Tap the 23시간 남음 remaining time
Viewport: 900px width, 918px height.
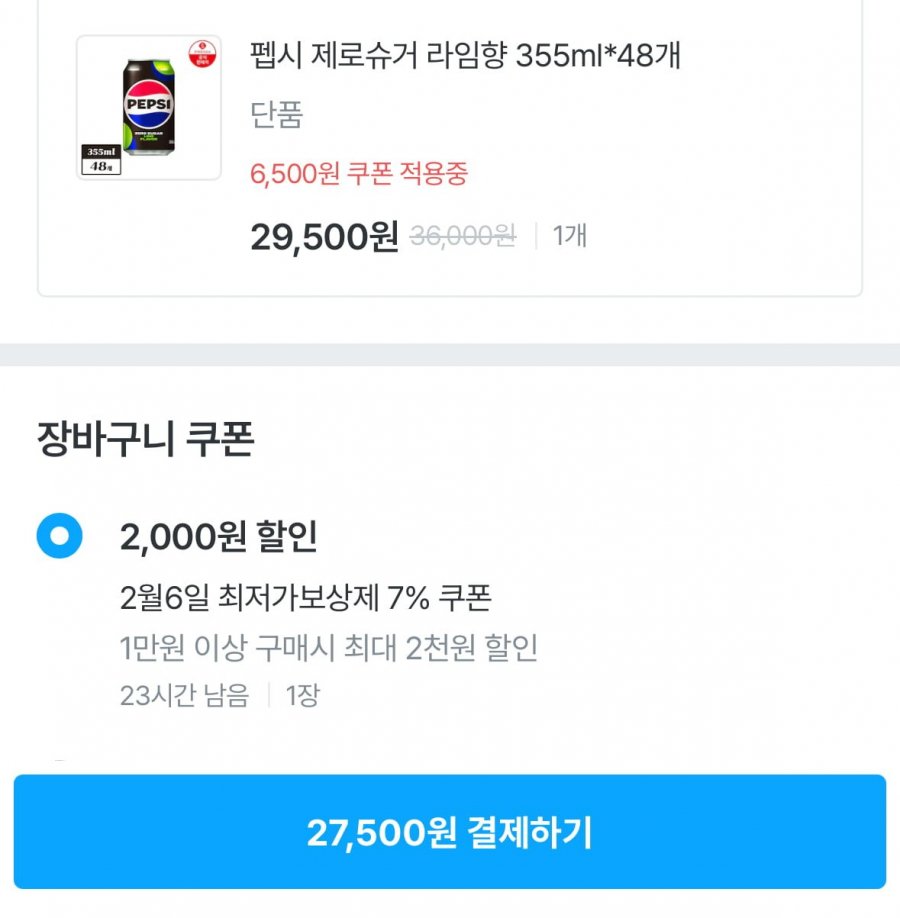point(184,695)
